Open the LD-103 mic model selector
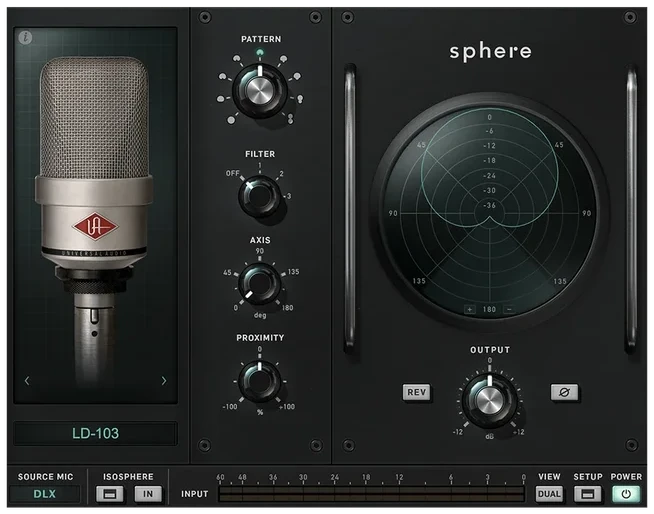The width and height of the screenshot is (654, 514). tap(96, 433)
